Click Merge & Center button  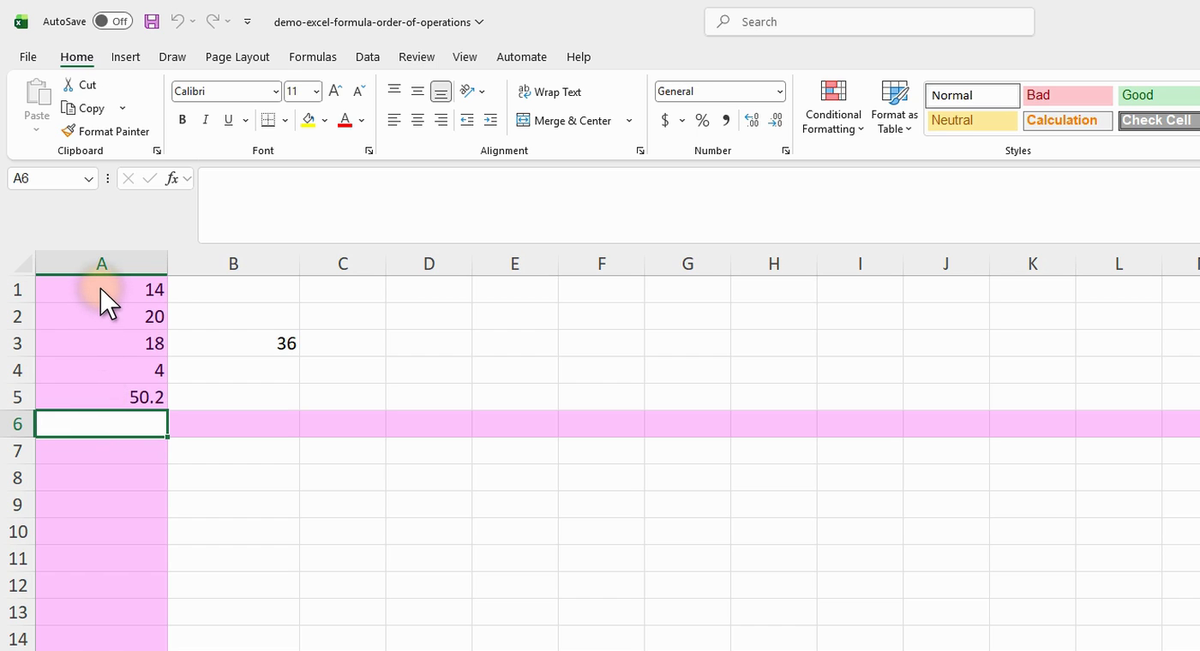pyautogui.click(x=564, y=121)
